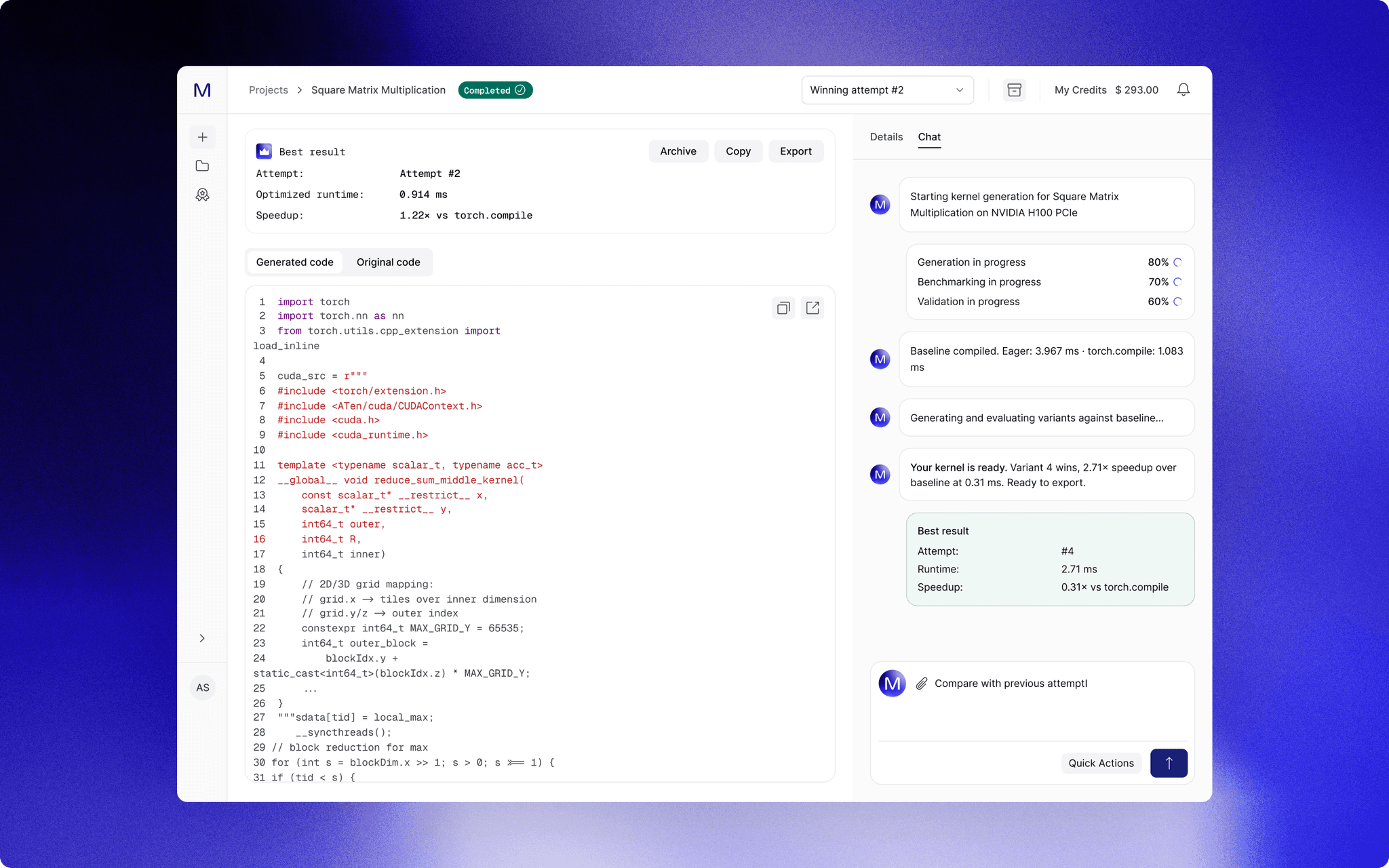This screenshot has width=1389, height=868.
Task: Open the archive box icon in header
Action: coord(1014,90)
